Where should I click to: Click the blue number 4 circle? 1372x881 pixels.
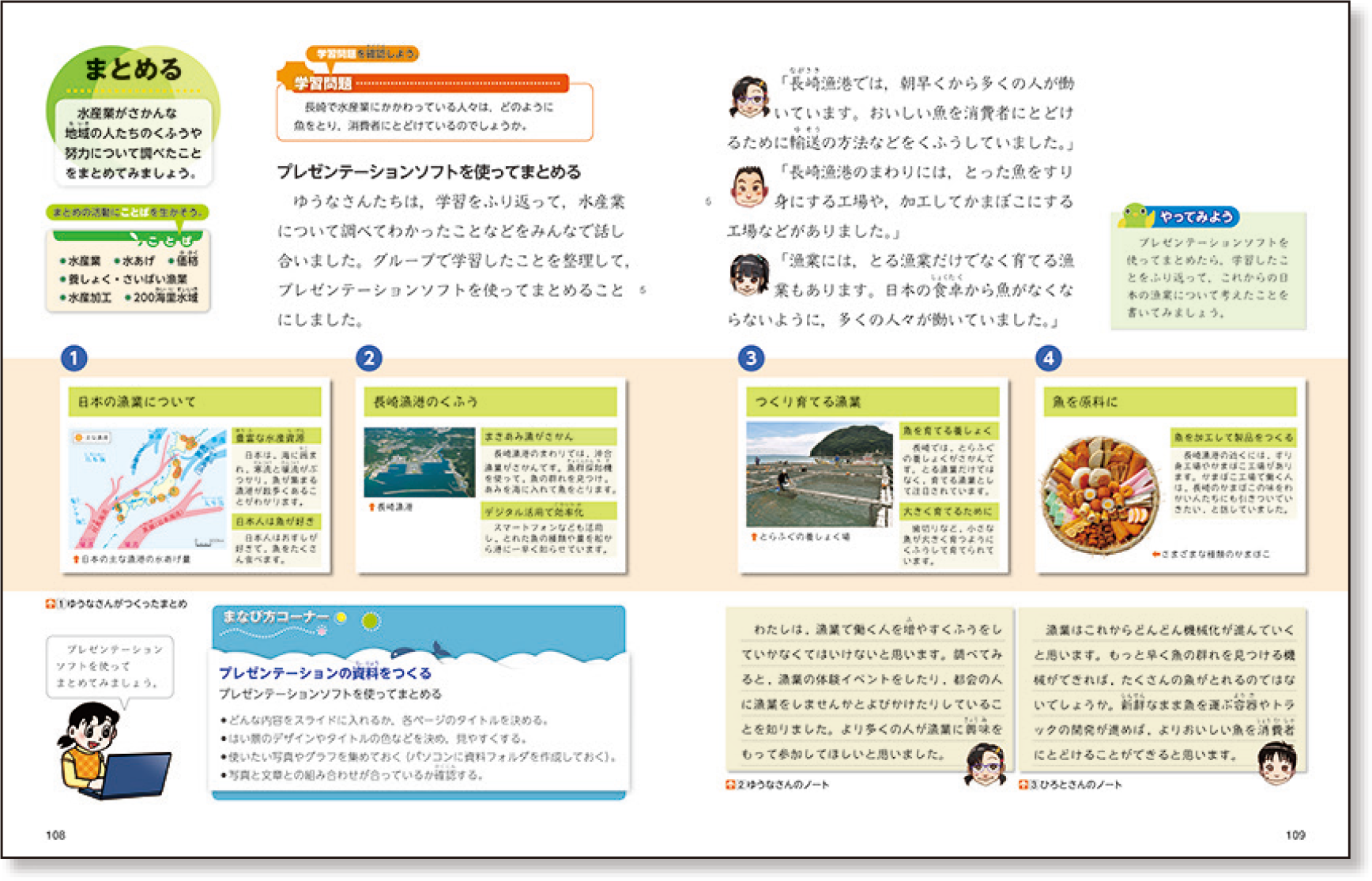pyautogui.click(x=1048, y=358)
